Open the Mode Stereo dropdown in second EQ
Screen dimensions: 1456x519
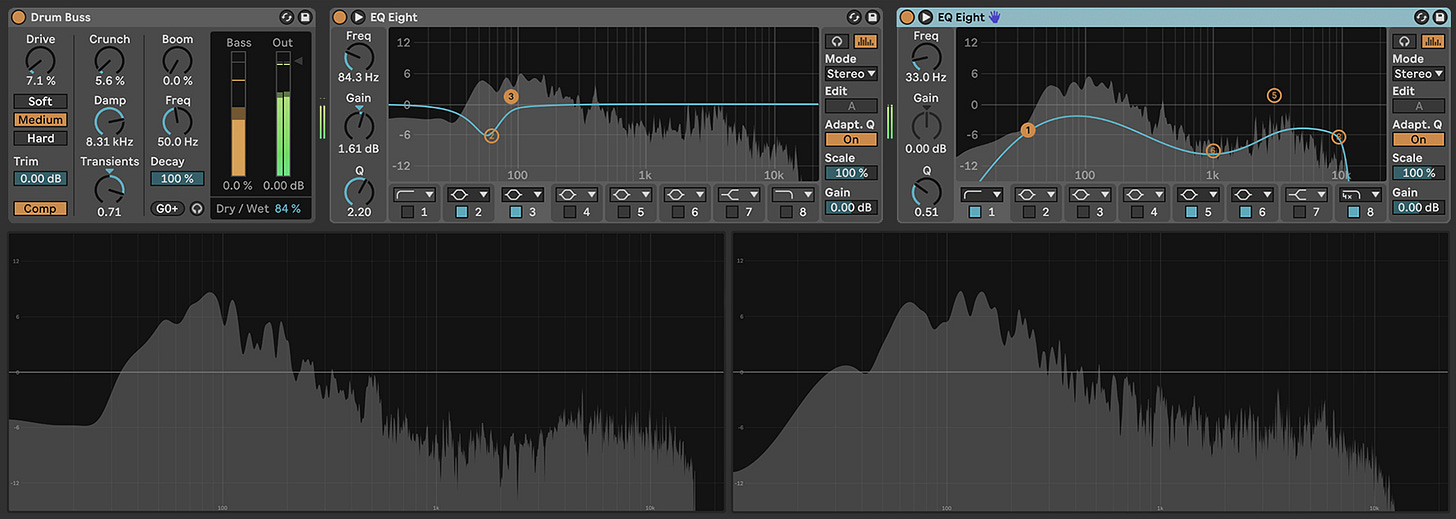click(1419, 74)
